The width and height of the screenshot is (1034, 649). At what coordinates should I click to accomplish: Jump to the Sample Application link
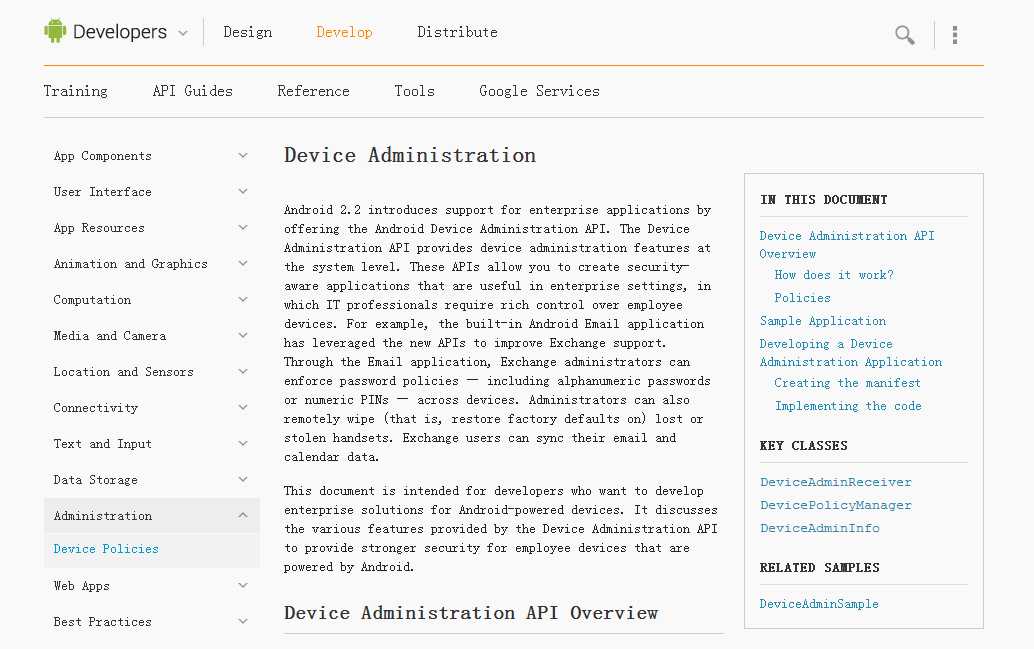[823, 321]
